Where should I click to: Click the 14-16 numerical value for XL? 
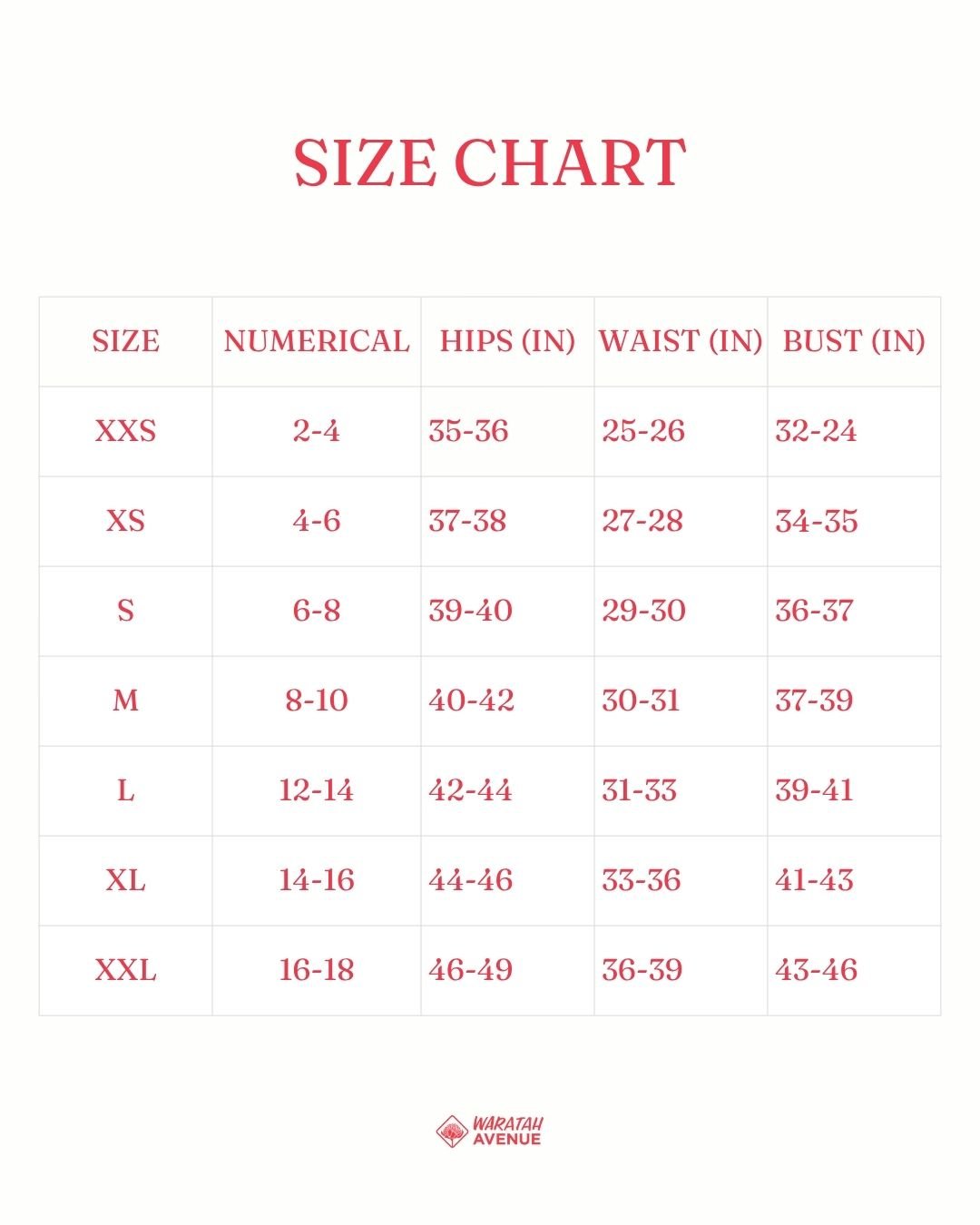click(x=317, y=880)
